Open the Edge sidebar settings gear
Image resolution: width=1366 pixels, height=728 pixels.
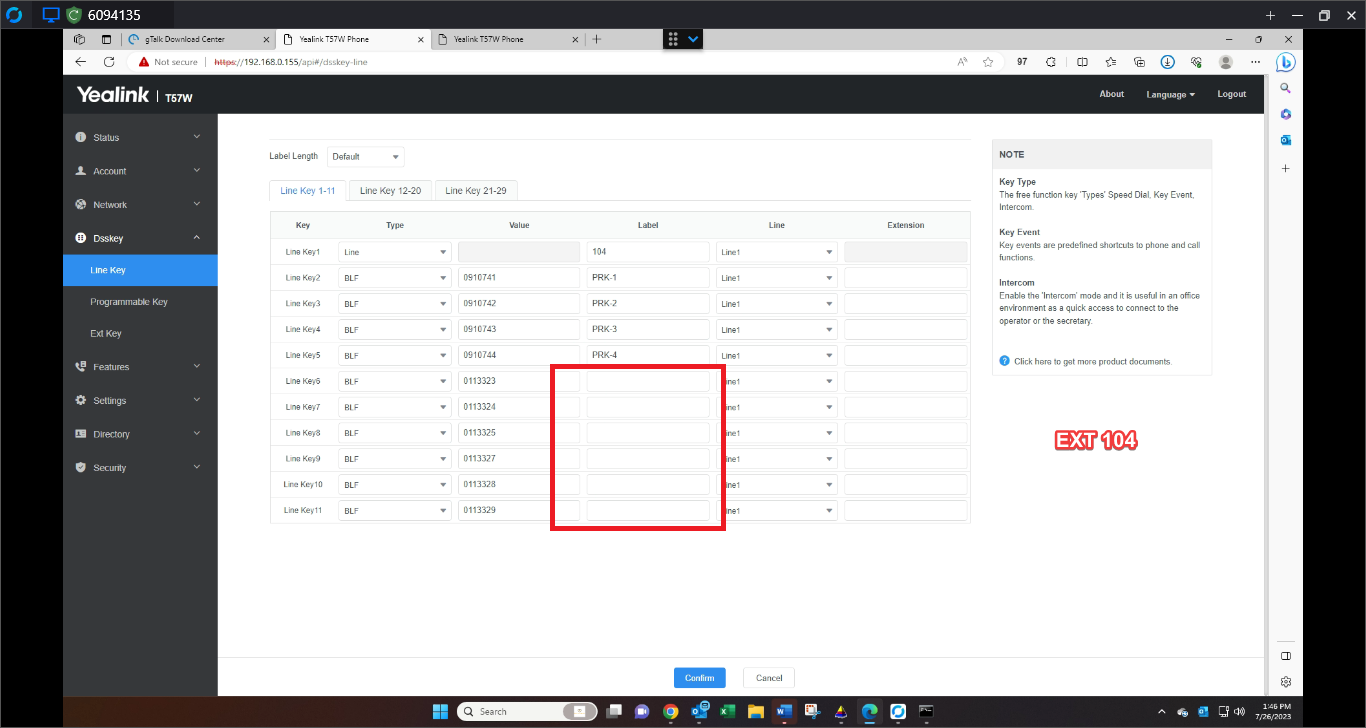1286,682
